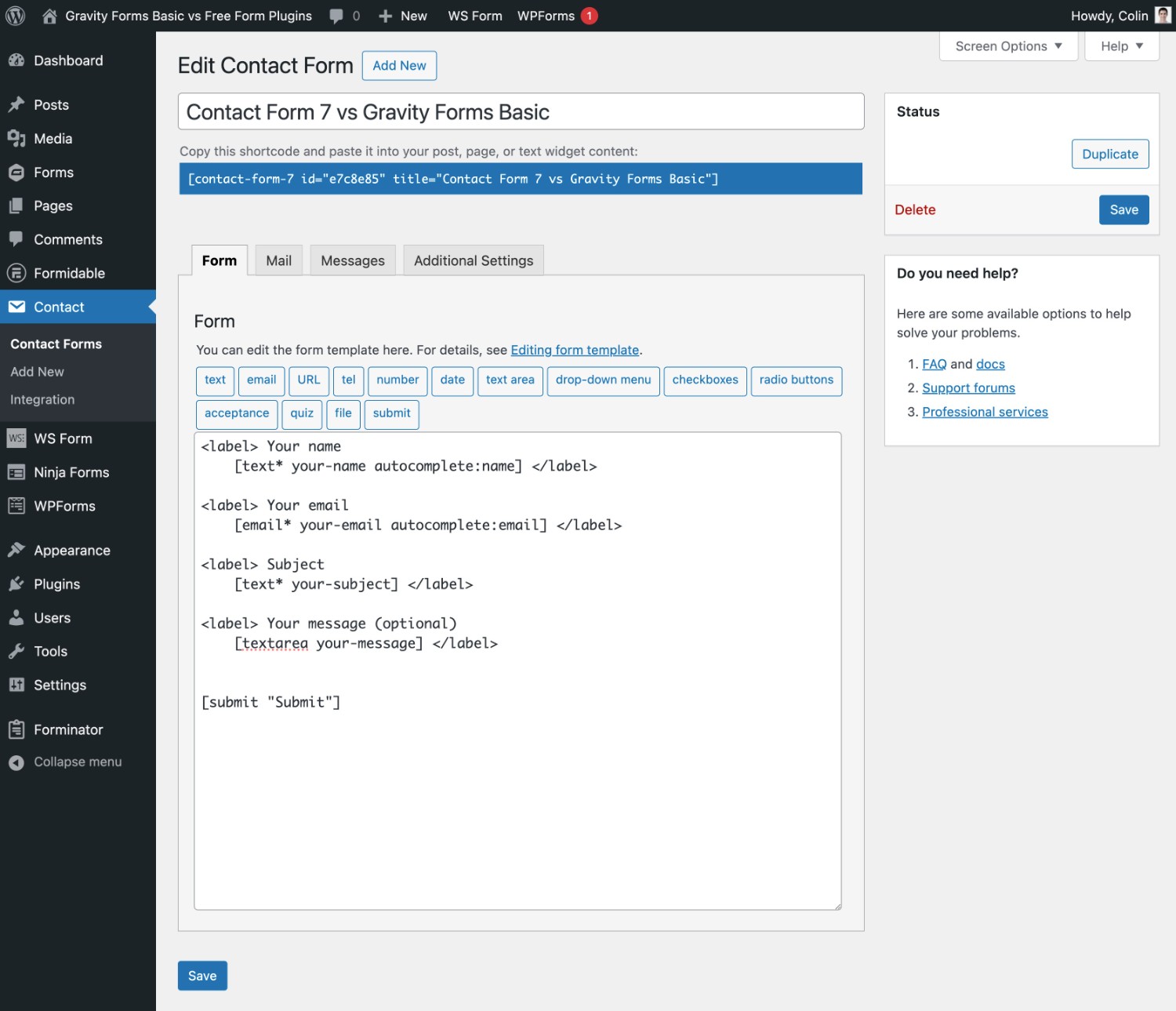Click the WS Form sidebar icon

pos(16,438)
